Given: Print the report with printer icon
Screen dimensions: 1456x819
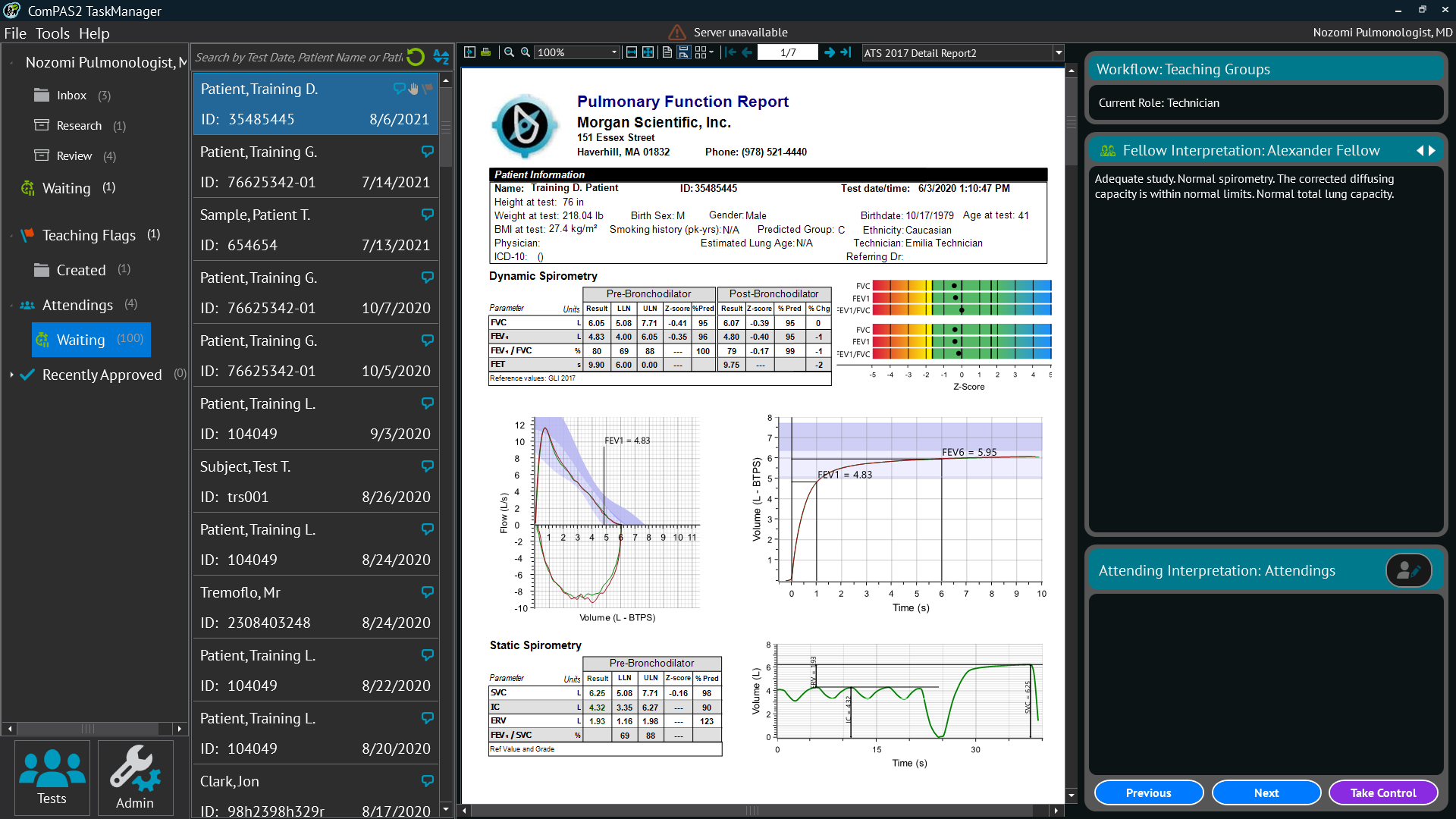Looking at the screenshot, I should pos(486,52).
